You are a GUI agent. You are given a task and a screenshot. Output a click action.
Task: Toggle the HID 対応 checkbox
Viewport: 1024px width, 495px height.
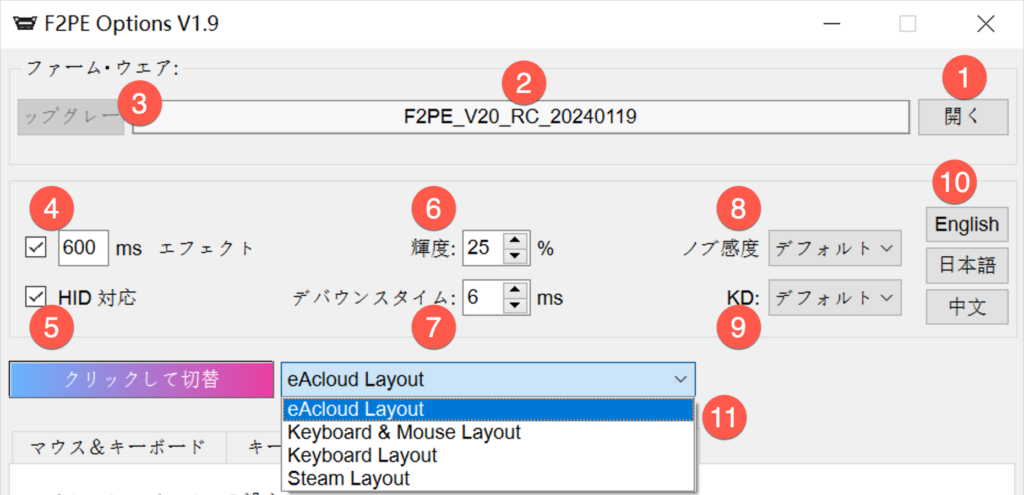(35, 298)
